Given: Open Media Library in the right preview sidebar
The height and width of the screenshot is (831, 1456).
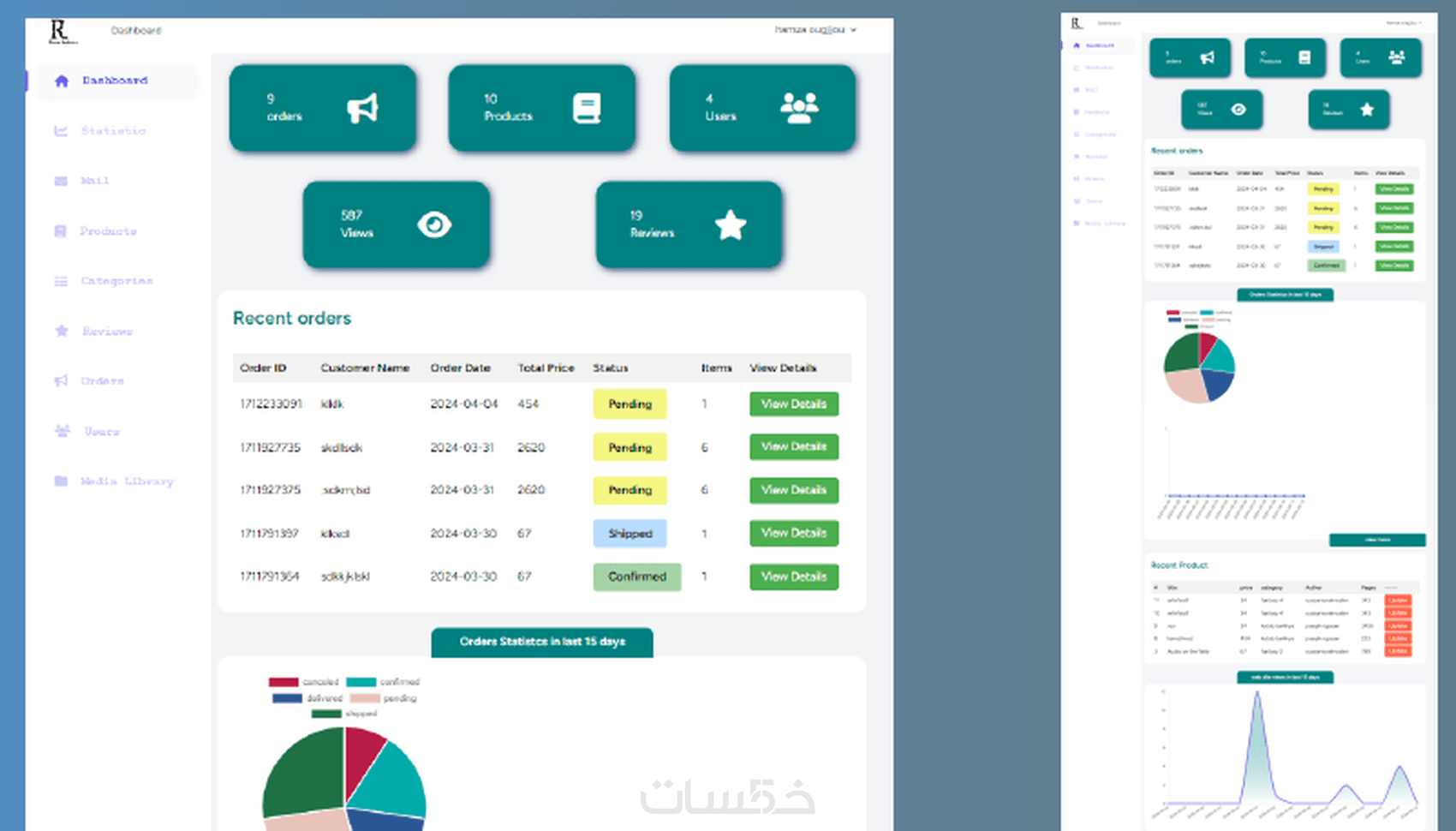Looking at the screenshot, I should [x=1106, y=224].
